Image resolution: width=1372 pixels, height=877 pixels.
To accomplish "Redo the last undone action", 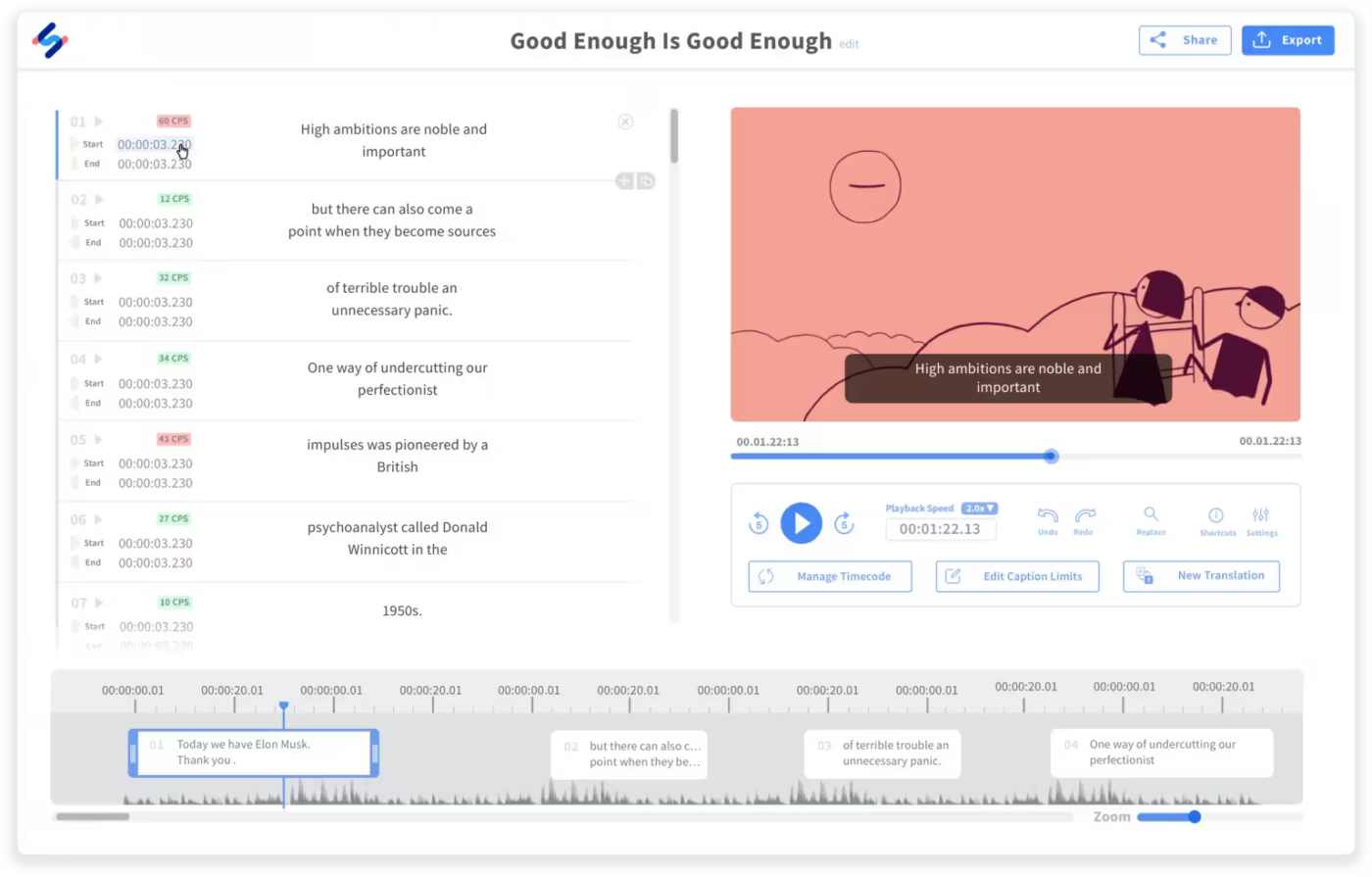I will (x=1084, y=520).
